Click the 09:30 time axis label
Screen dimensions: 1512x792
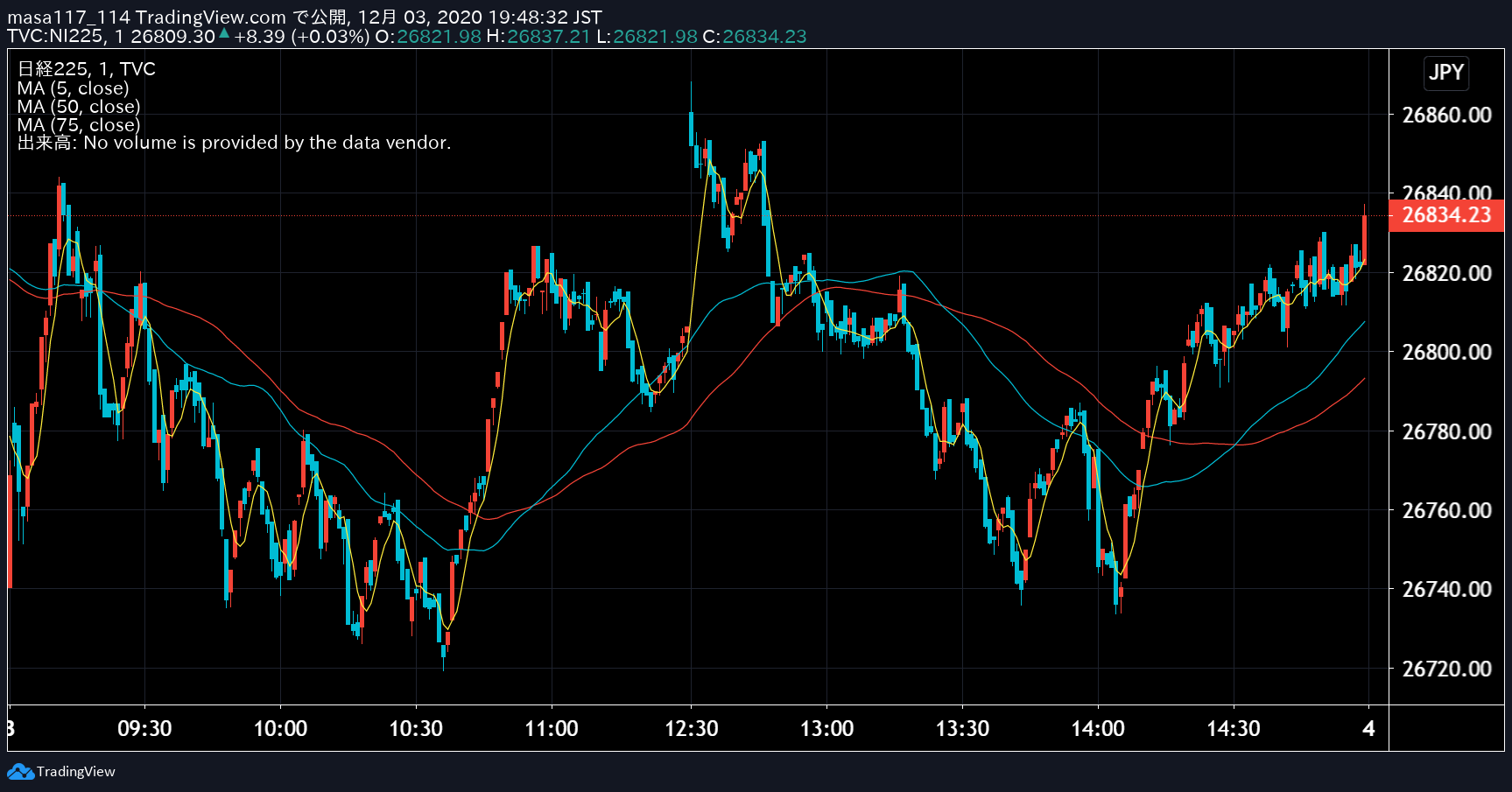(x=144, y=729)
